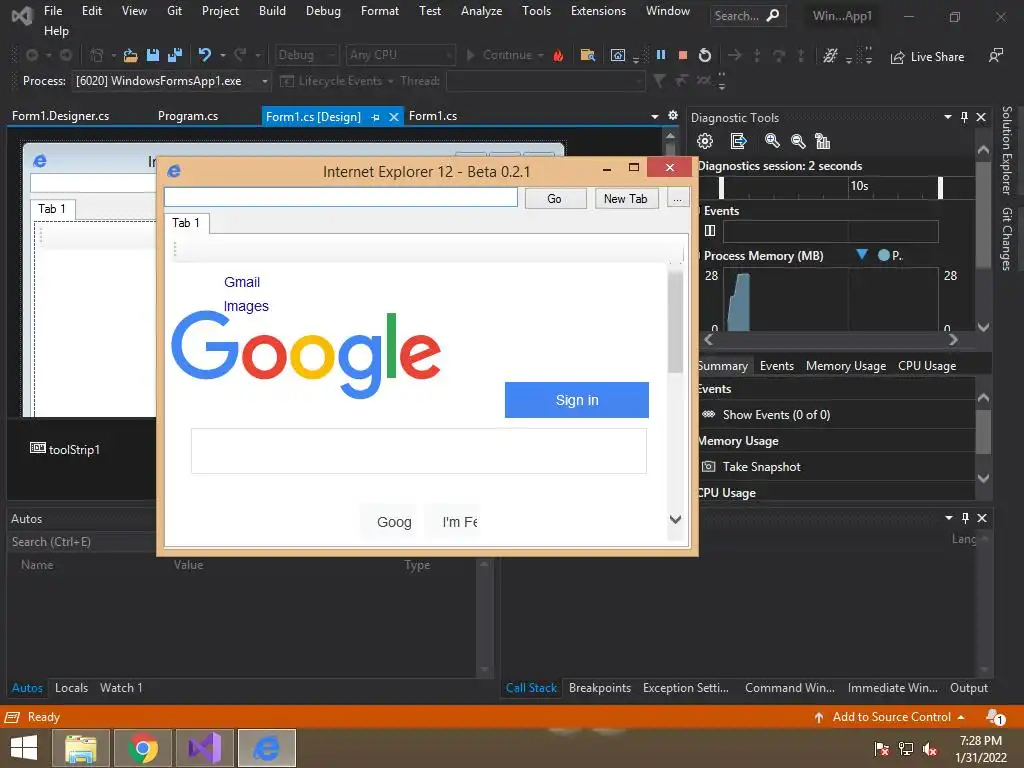
Task: Click the pause icon in Events track
Action: [710, 231]
